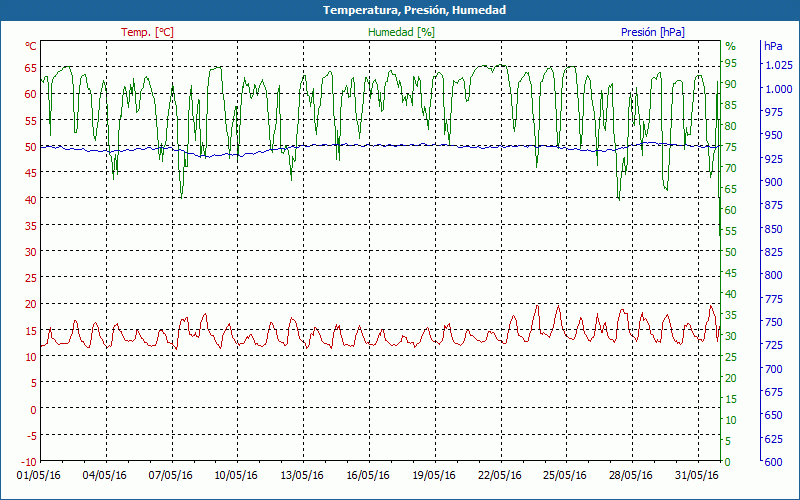Click the red temperature tick value 65
The height and width of the screenshot is (500, 800).
pos(31,67)
